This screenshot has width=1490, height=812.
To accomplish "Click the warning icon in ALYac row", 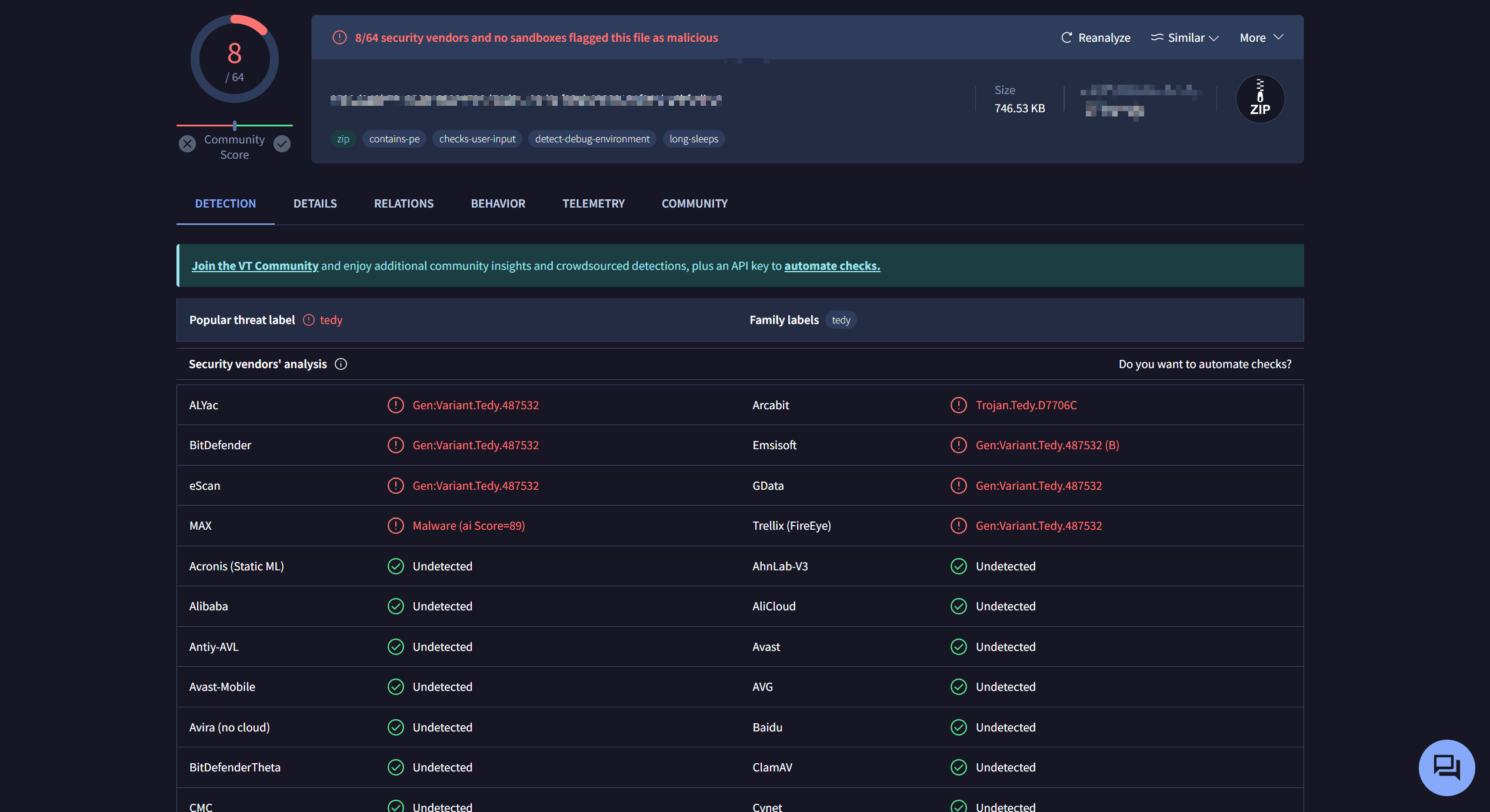I will coord(396,405).
